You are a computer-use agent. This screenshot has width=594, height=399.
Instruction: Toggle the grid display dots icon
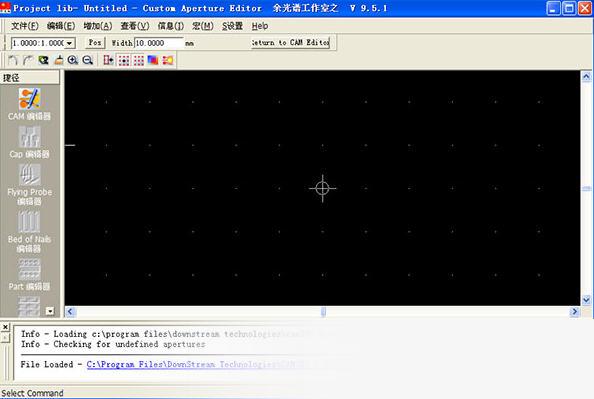pyautogui.click(x=139, y=60)
